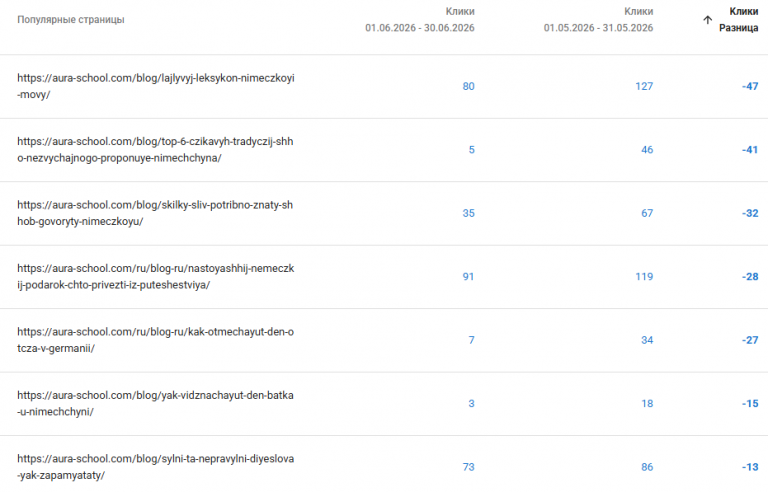This screenshot has width=768, height=492.
Task: Open the nastoyashhij-nemeczkij-podarok page row
Action: 384,277
